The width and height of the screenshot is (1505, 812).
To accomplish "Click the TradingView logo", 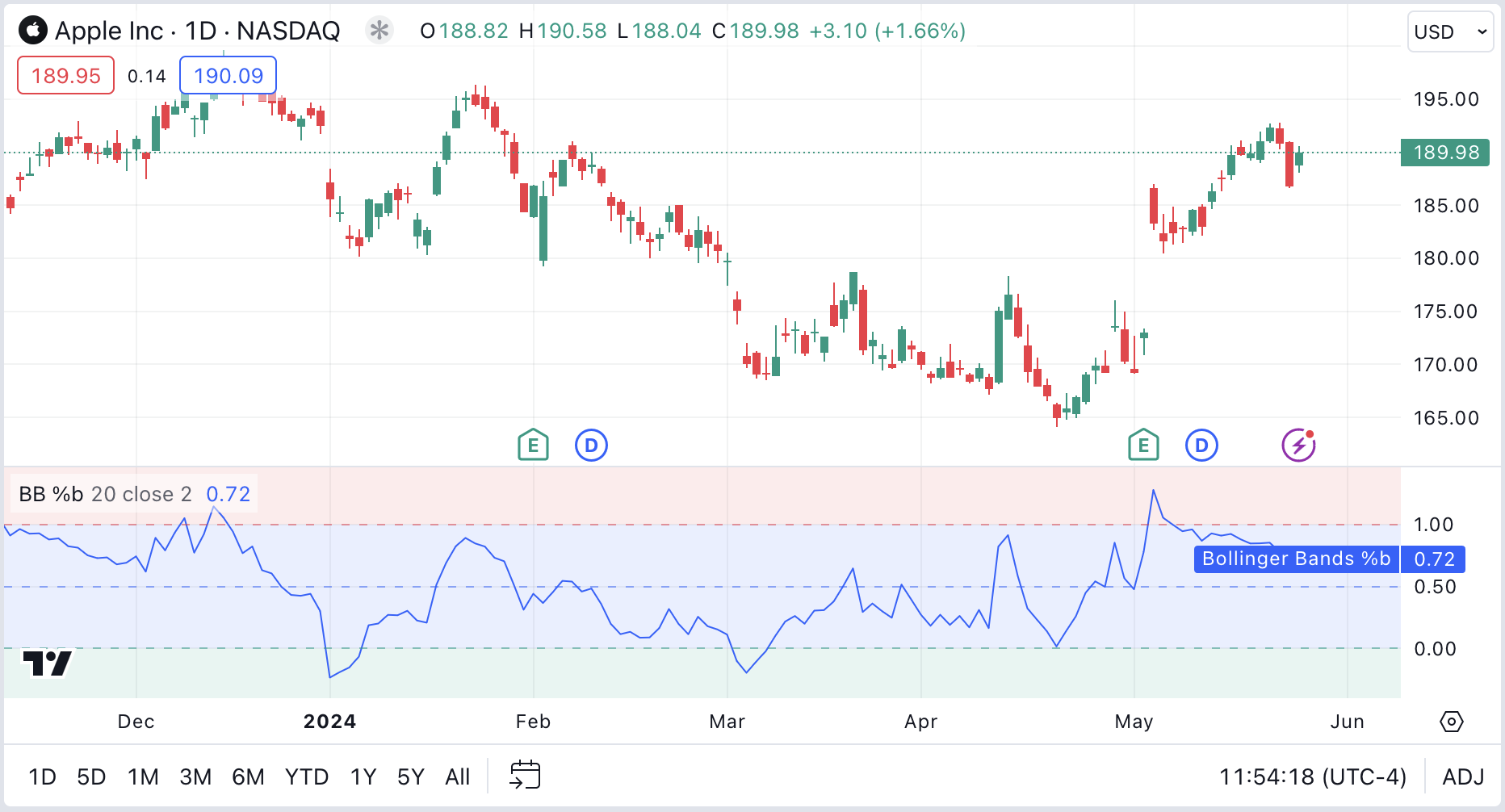I will coord(48,663).
